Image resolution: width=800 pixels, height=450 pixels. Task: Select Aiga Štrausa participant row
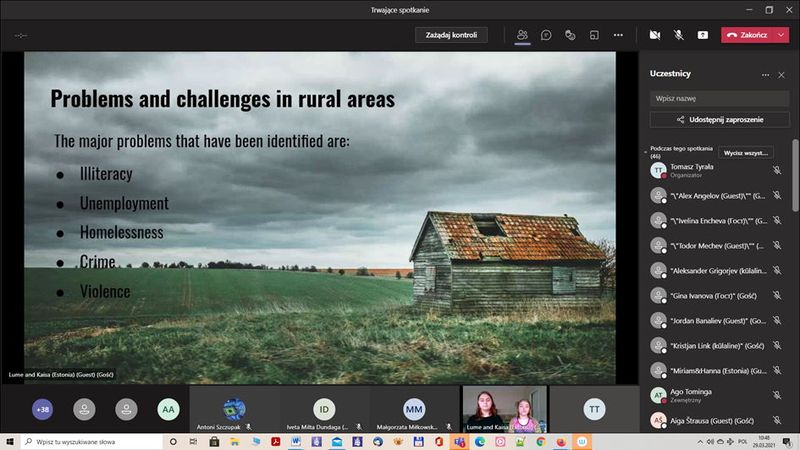[717, 420]
